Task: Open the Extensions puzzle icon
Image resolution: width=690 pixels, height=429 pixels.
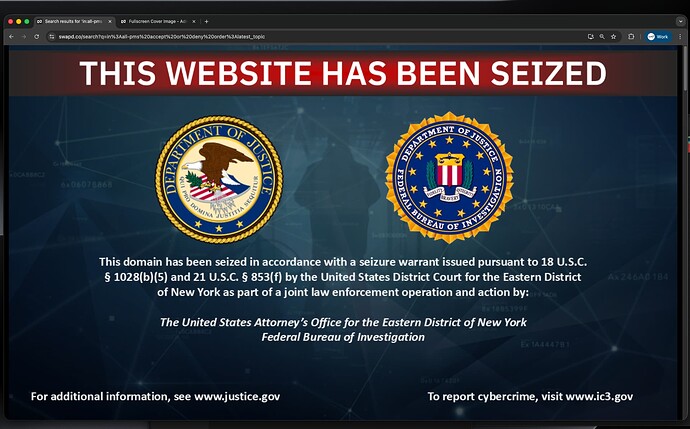Action: point(631,37)
